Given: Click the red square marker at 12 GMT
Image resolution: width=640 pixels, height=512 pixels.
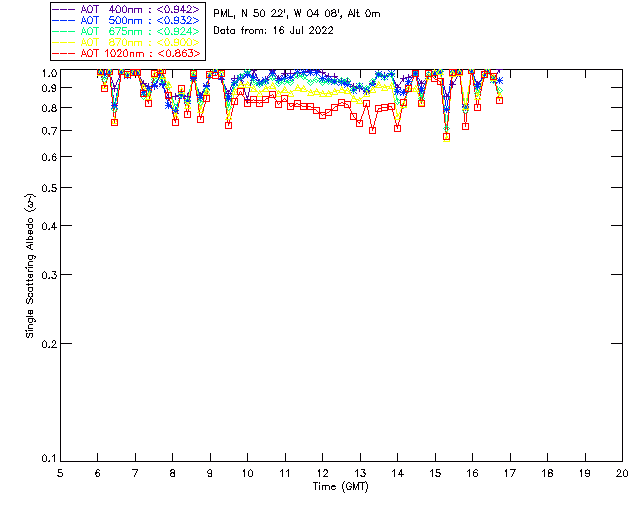Looking at the screenshot, I should pyautogui.click(x=322, y=116).
